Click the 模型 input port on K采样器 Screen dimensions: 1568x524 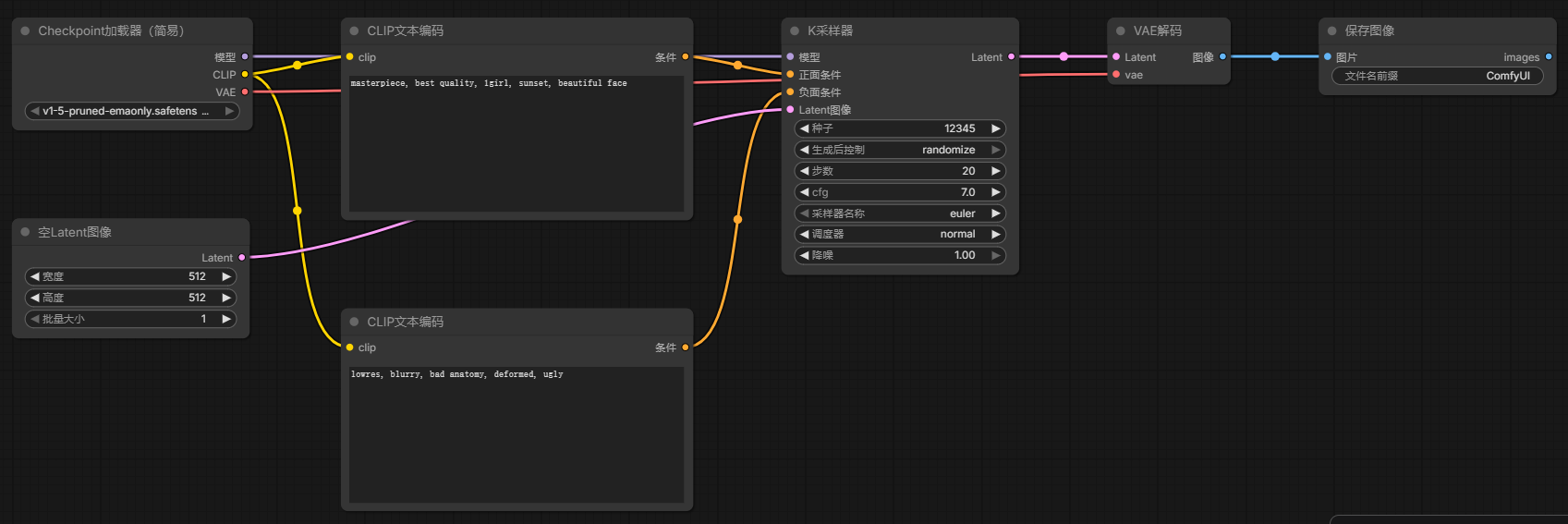790,56
